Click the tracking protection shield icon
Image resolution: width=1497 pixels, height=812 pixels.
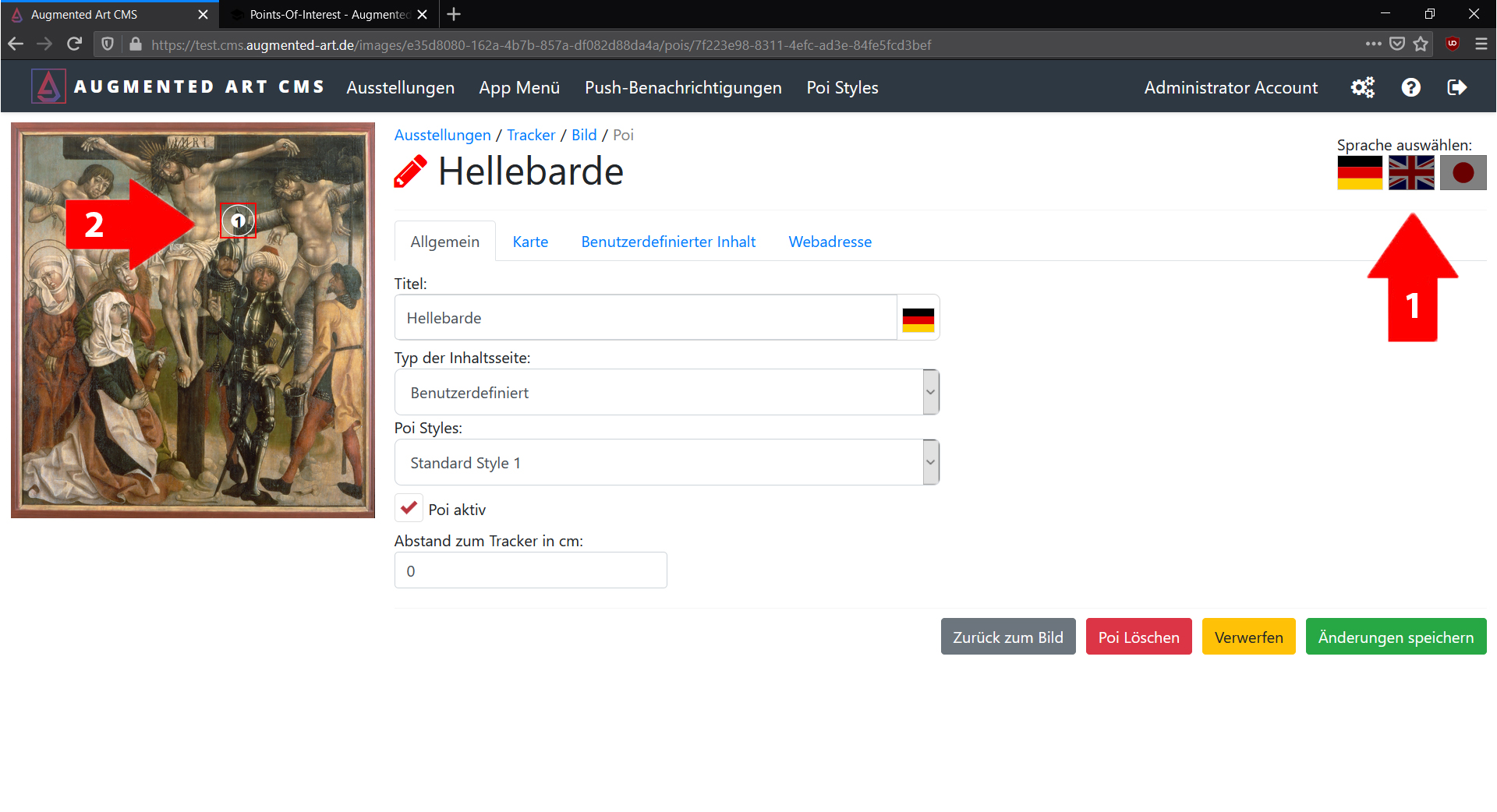[x=108, y=44]
